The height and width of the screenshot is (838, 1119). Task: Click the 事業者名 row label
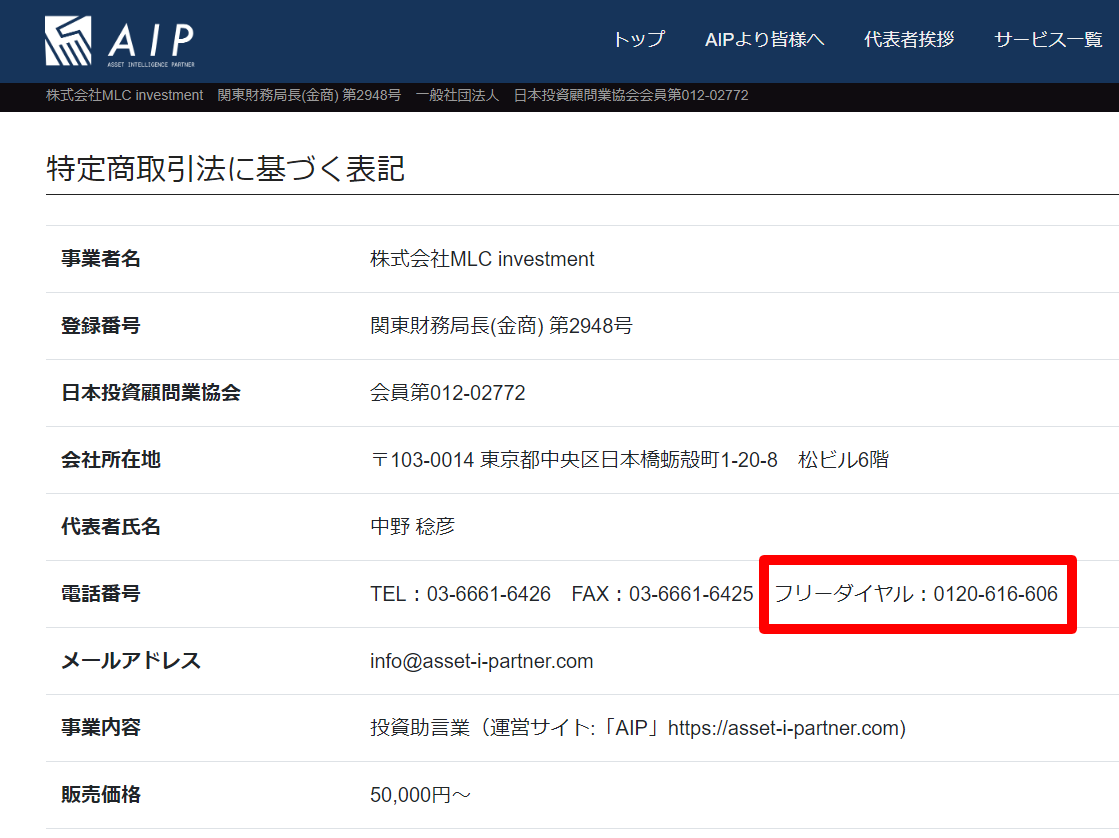101,258
